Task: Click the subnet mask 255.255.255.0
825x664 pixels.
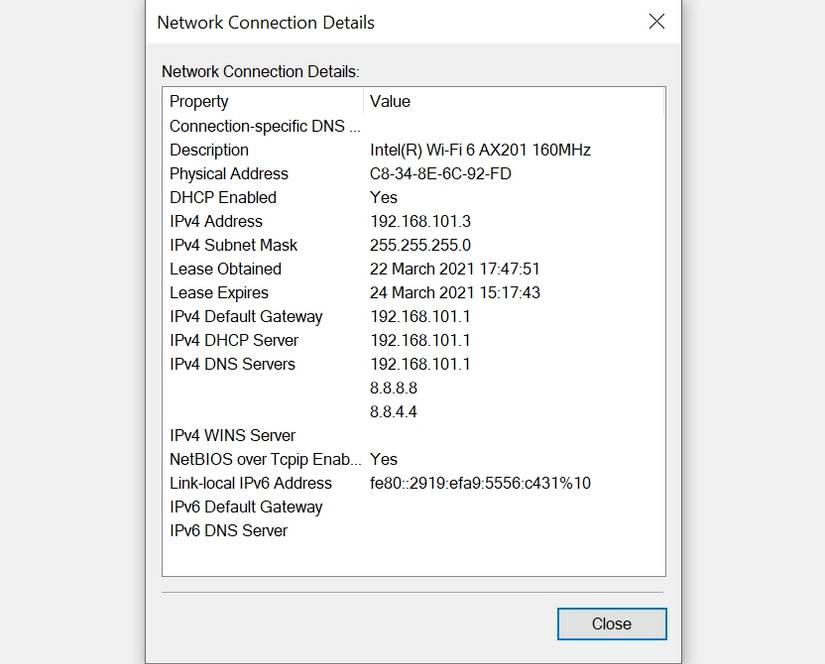Action: click(x=420, y=245)
